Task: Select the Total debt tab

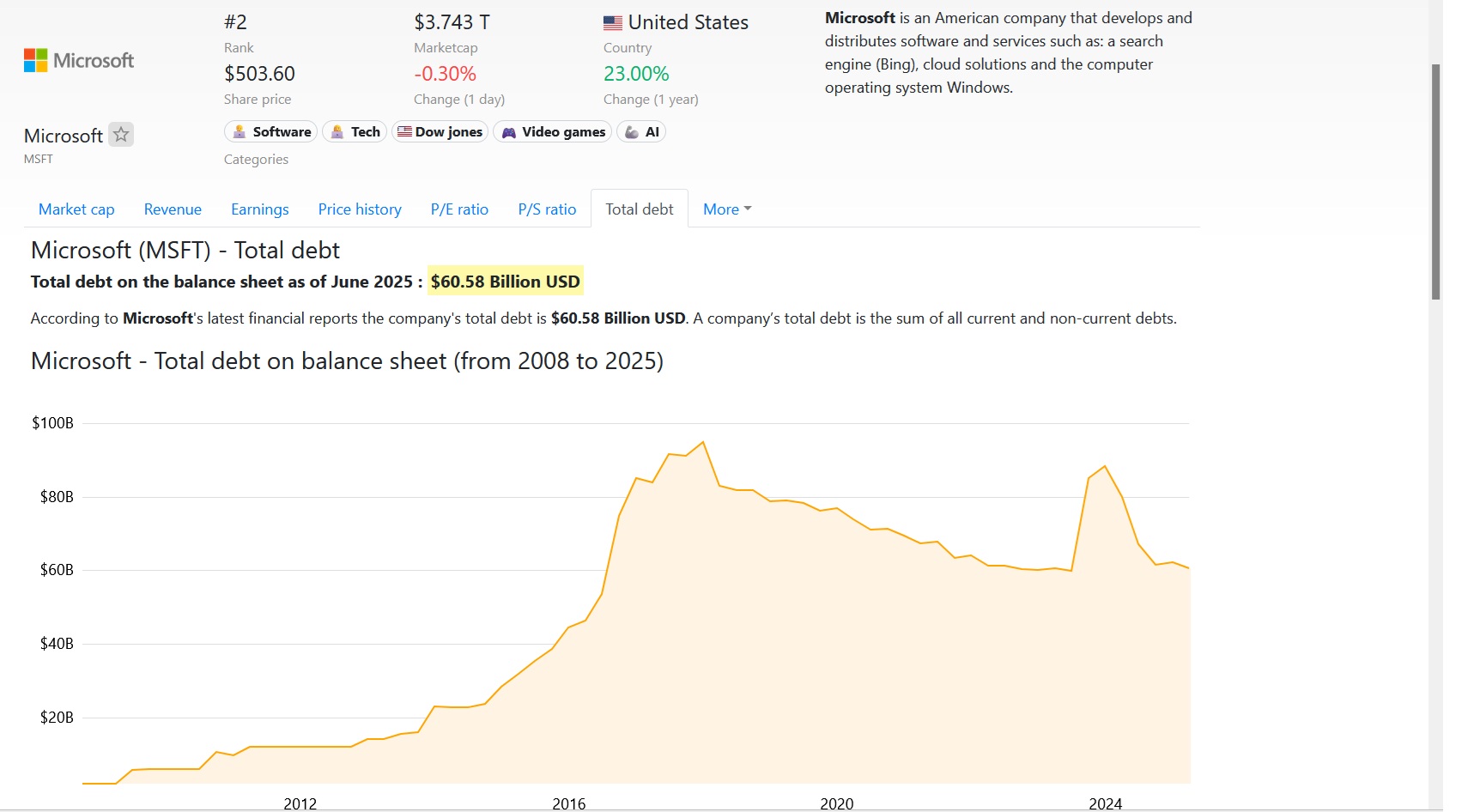Action: click(640, 209)
